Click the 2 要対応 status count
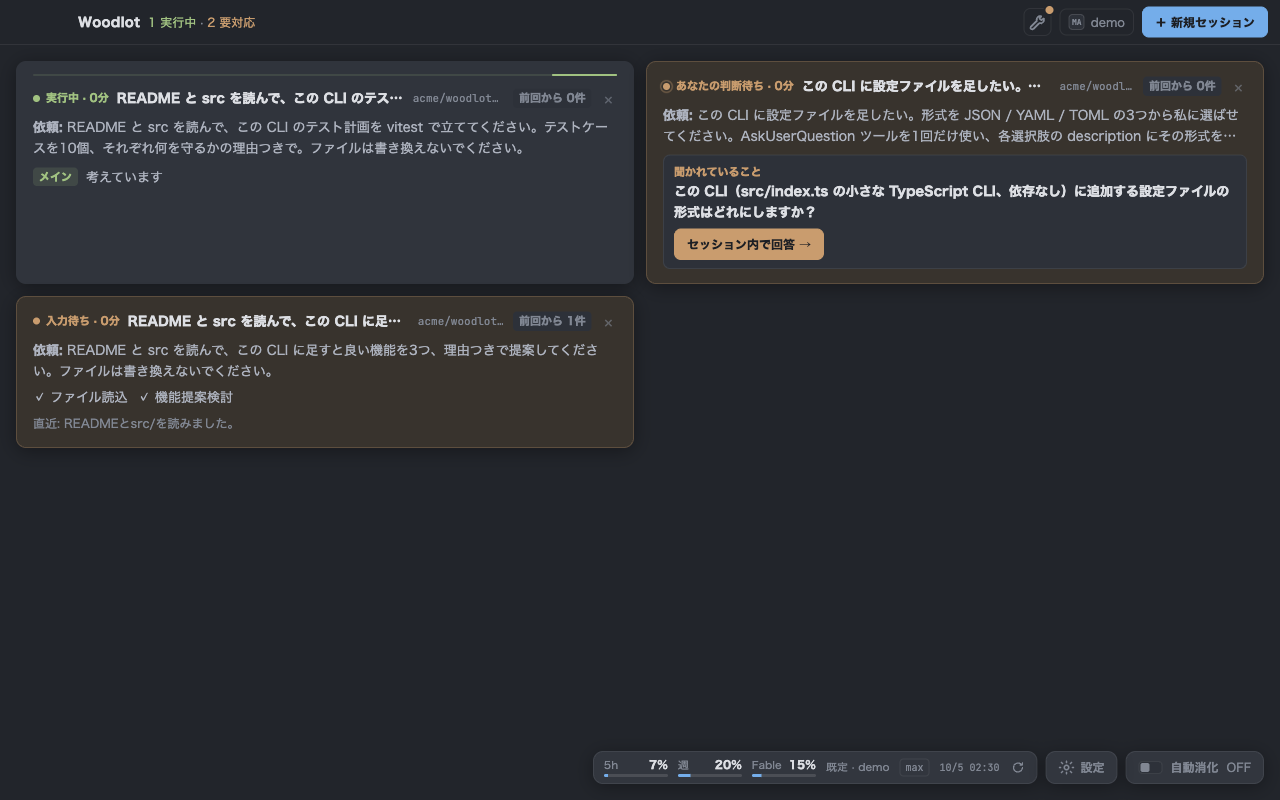Image resolution: width=1280 pixels, height=800 pixels. click(231, 22)
